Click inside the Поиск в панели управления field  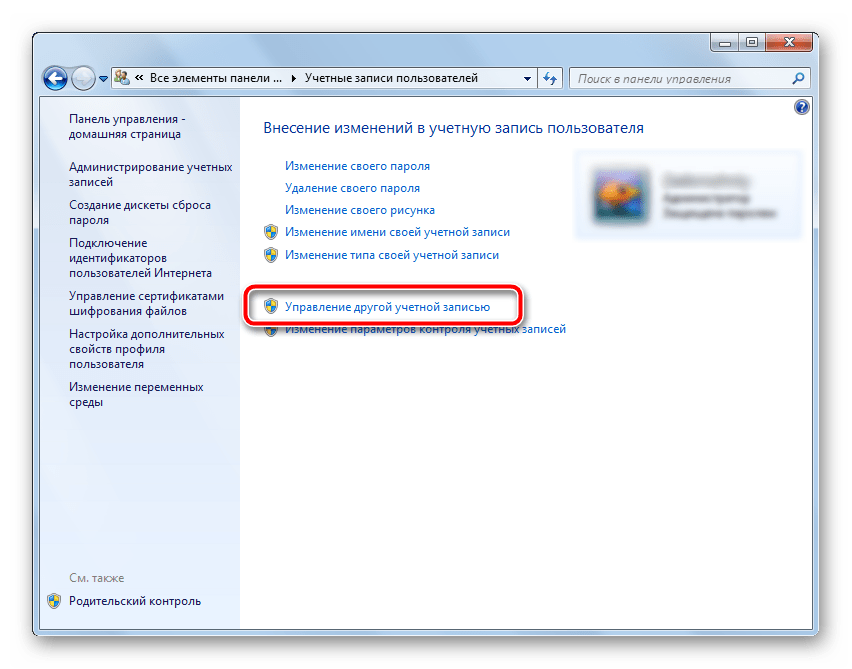pyautogui.click(x=681, y=79)
